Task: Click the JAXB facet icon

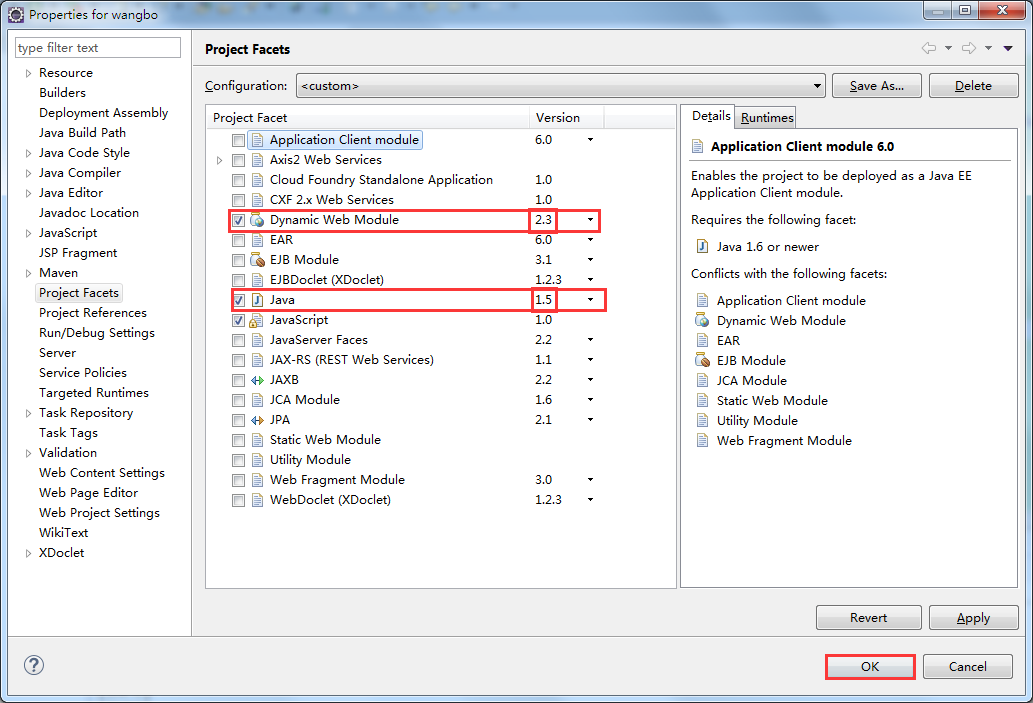Action: 257,380
